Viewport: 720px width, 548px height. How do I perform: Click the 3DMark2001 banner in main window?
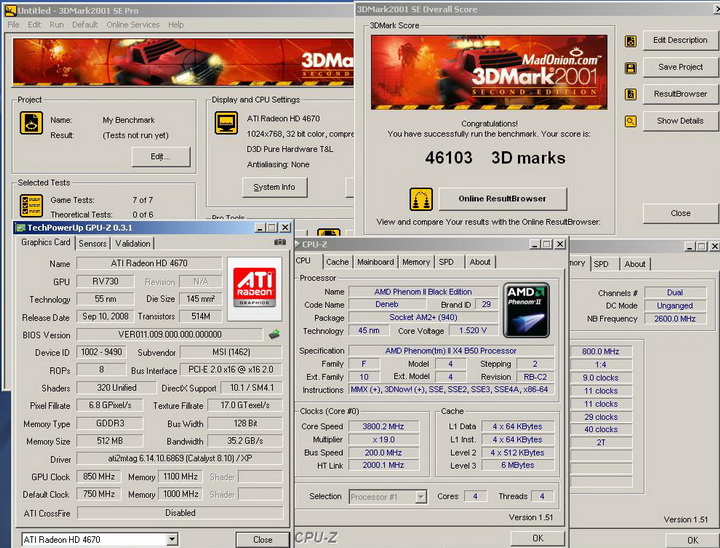(183, 62)
